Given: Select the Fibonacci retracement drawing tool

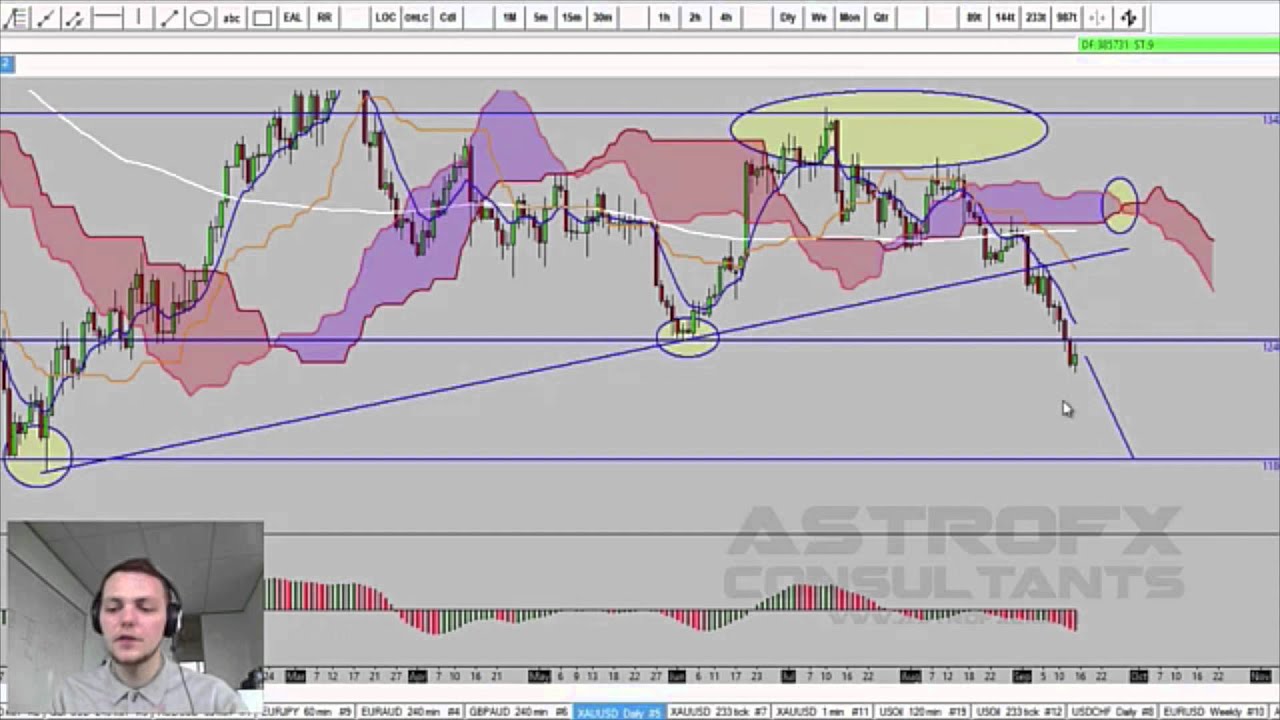Looking at the screenshot, I should coord(16,17).
